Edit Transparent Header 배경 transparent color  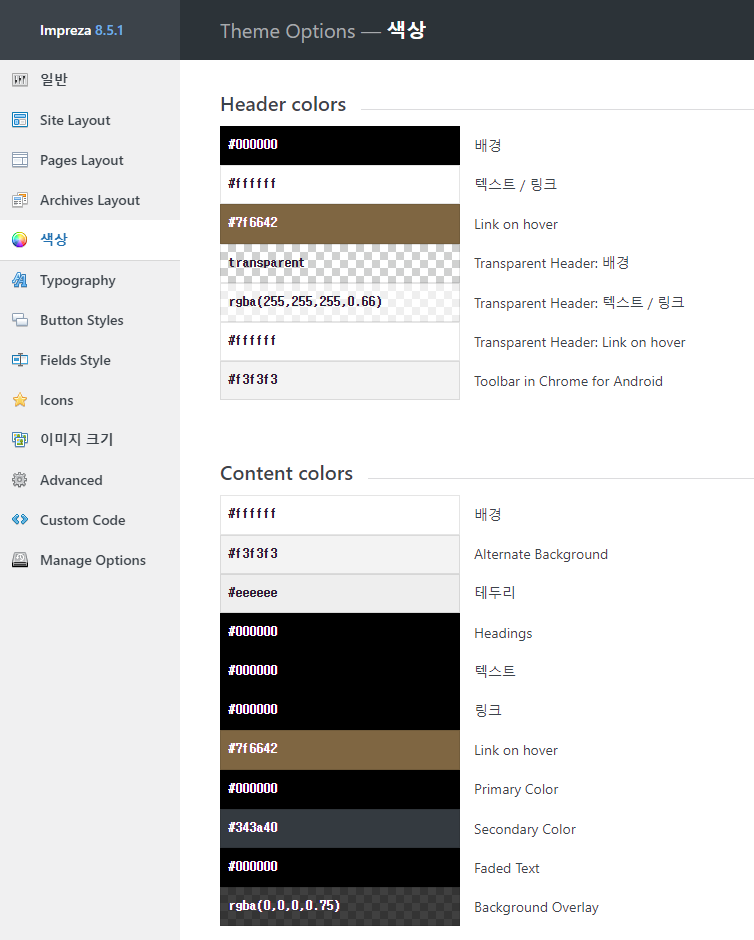click(x=340, y=263)
